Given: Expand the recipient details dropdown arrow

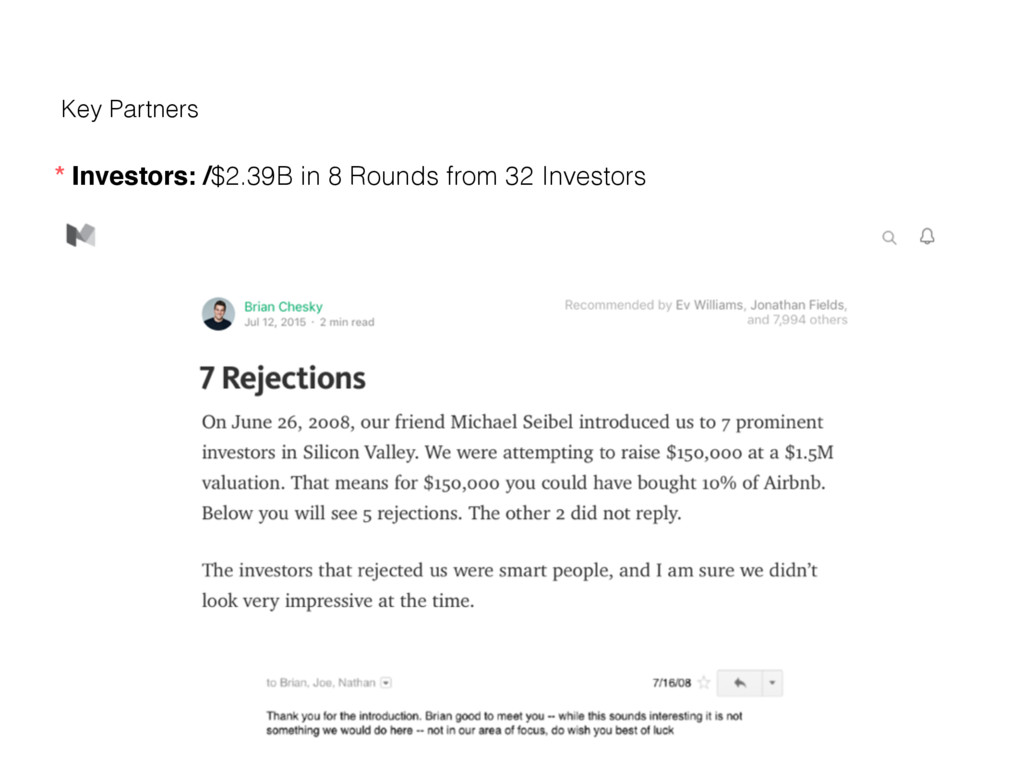Looking at the screenshot, I should coord(387,683).
